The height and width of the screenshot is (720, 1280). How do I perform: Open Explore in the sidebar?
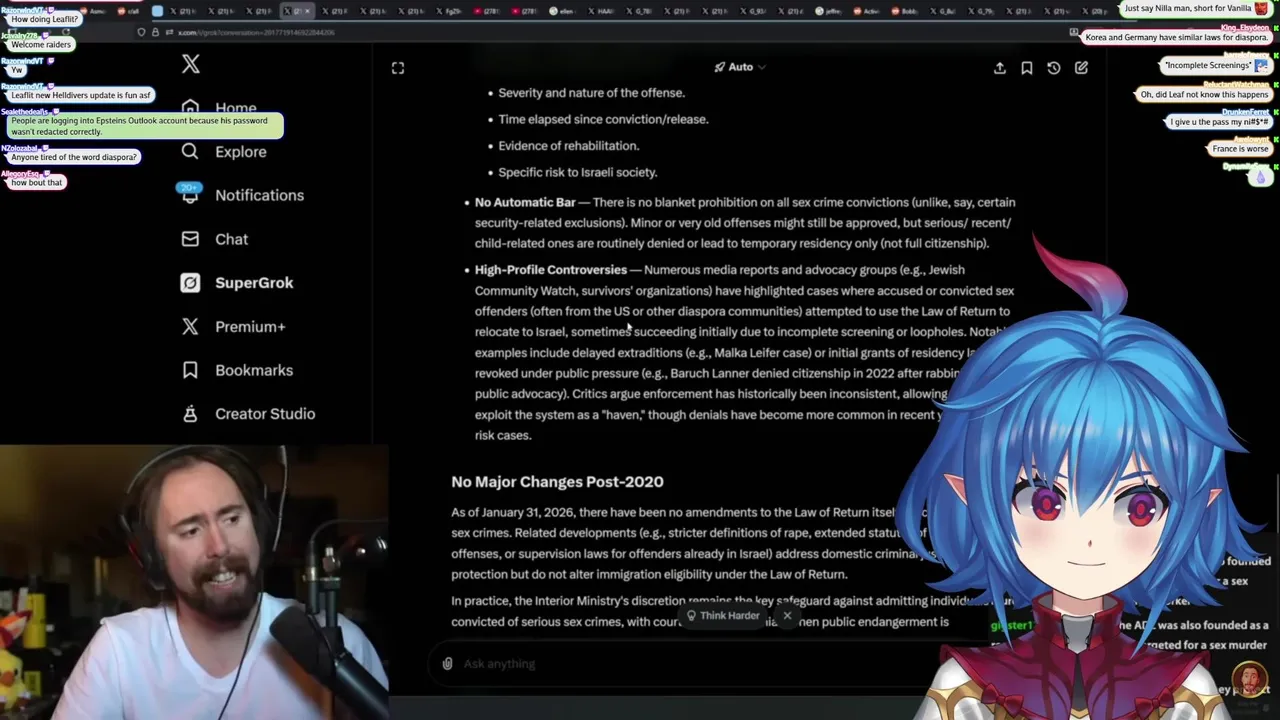[241, 152]
